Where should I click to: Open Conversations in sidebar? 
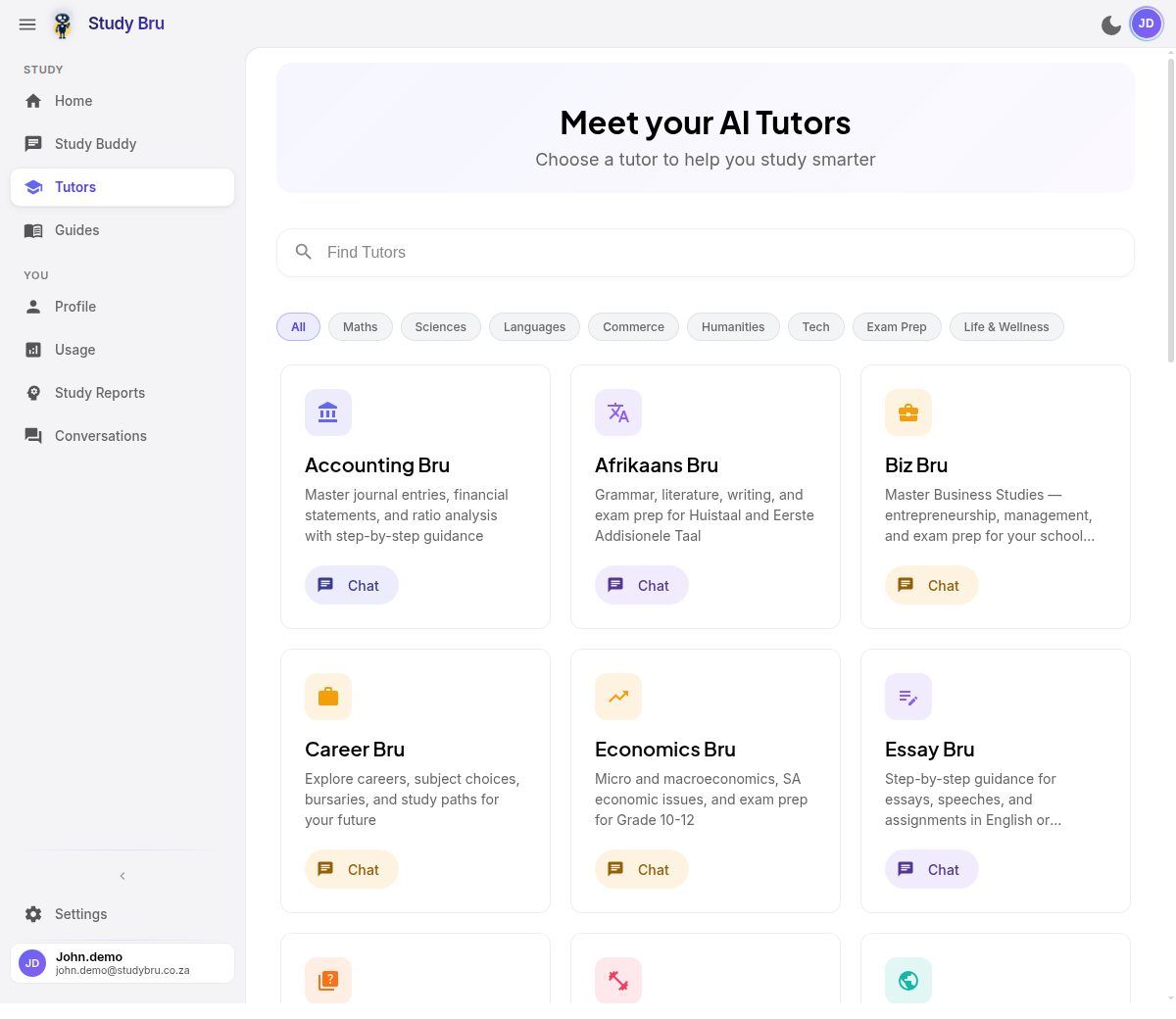122,436
